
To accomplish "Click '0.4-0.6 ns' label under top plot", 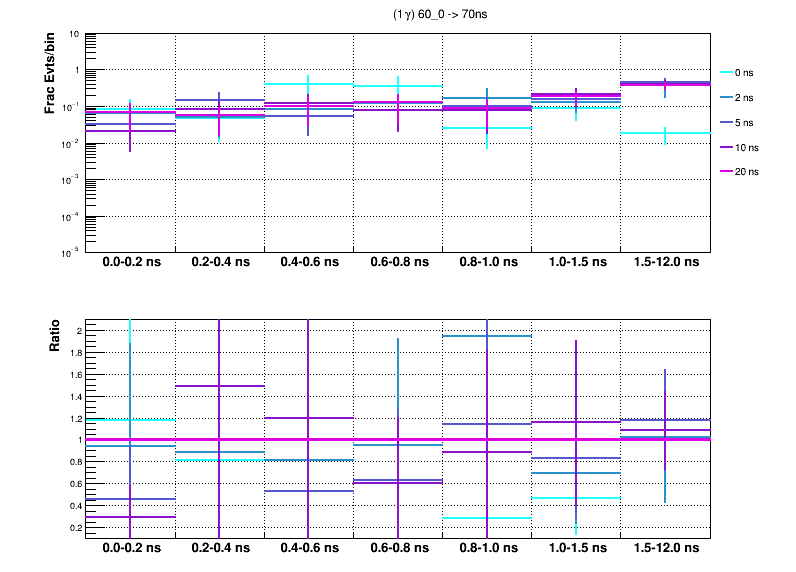I will [309, 263].
